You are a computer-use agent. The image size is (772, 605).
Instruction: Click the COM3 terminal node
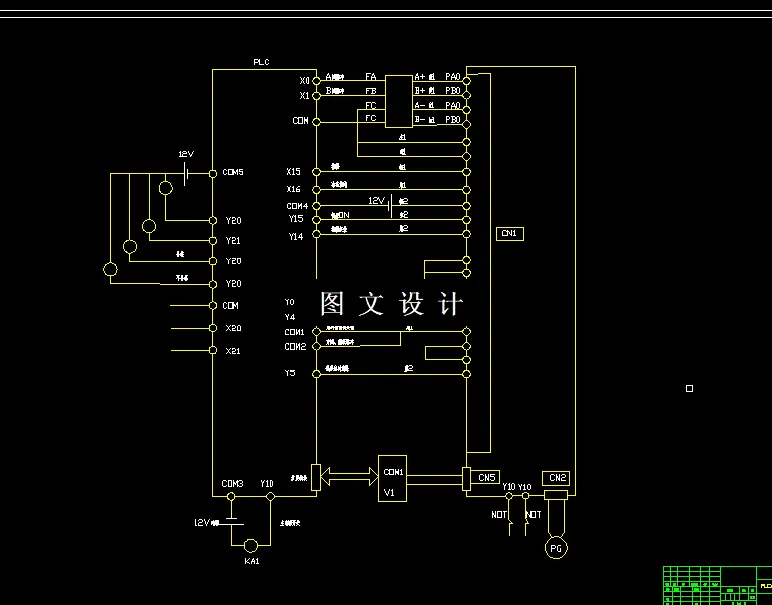point(231,497)
